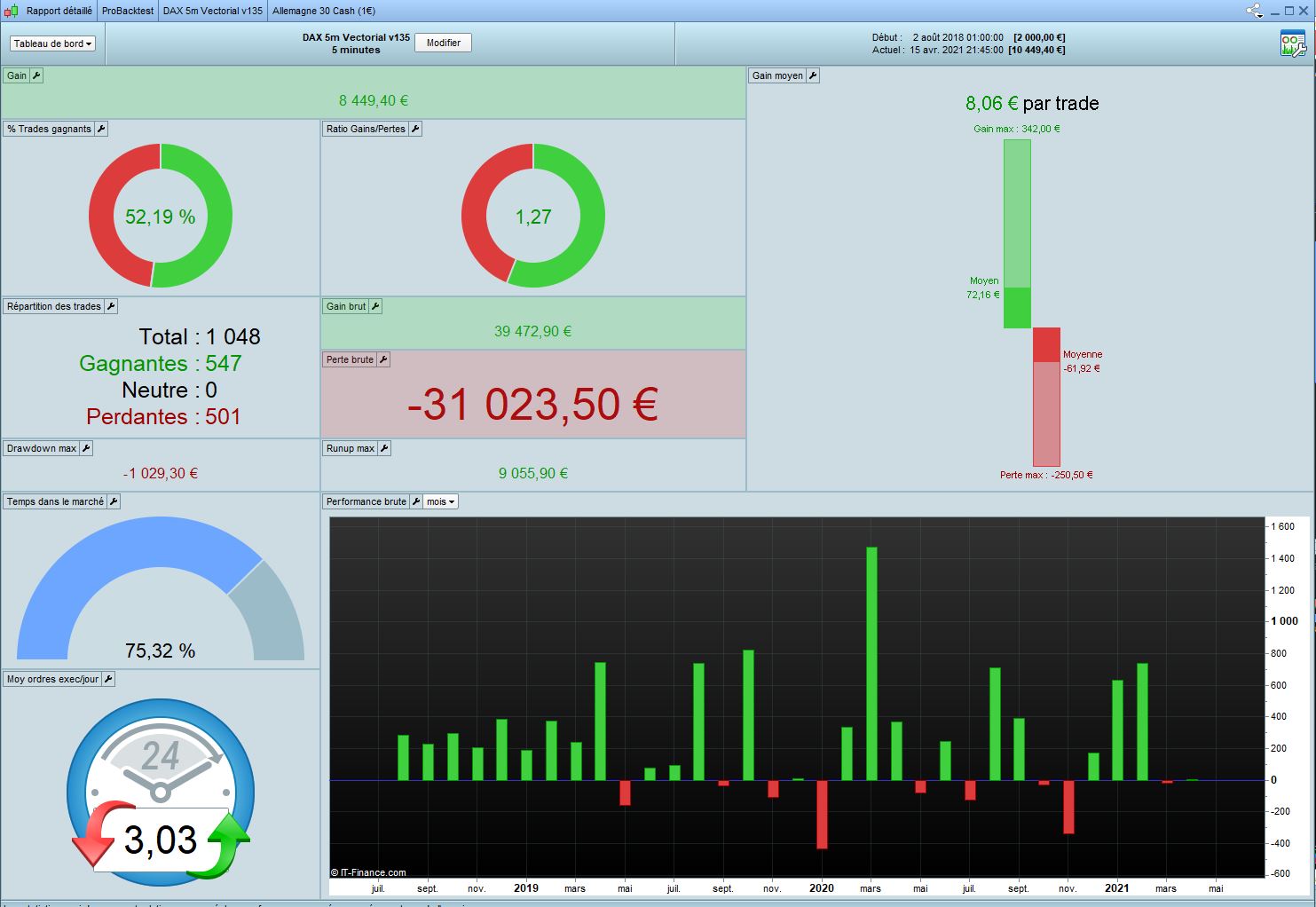The image size is (1316, 907).
Task: Click the Temps dans le marché label
Action: click(55, 501)
